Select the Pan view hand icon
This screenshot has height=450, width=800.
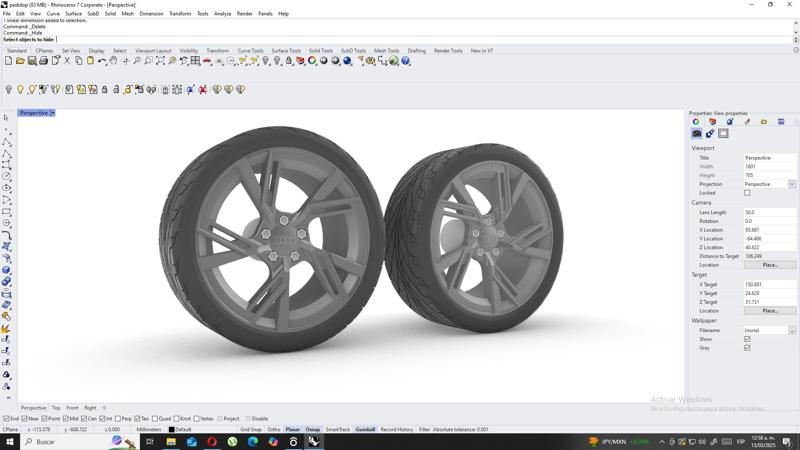pyautogui.click(x=113, y=61)
